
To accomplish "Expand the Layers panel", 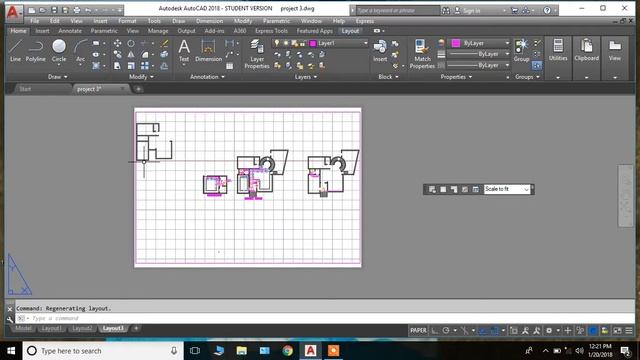I will click(306, 77).
